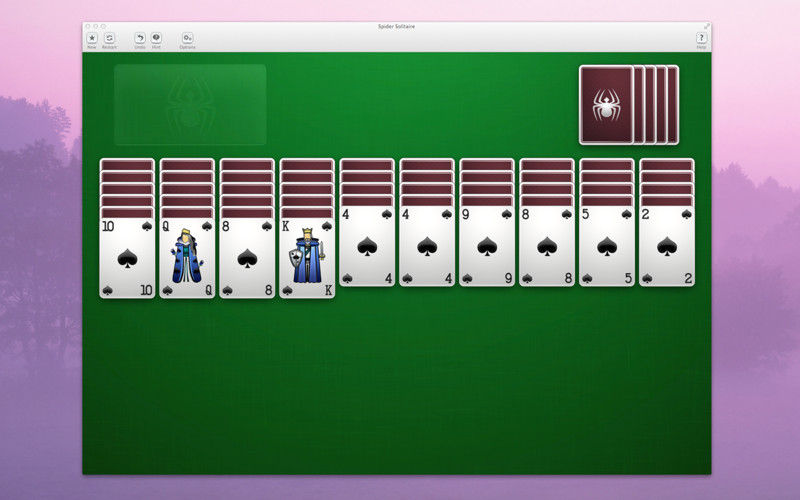
Task: Get a hint with the Hint icon
Action: 156,38
